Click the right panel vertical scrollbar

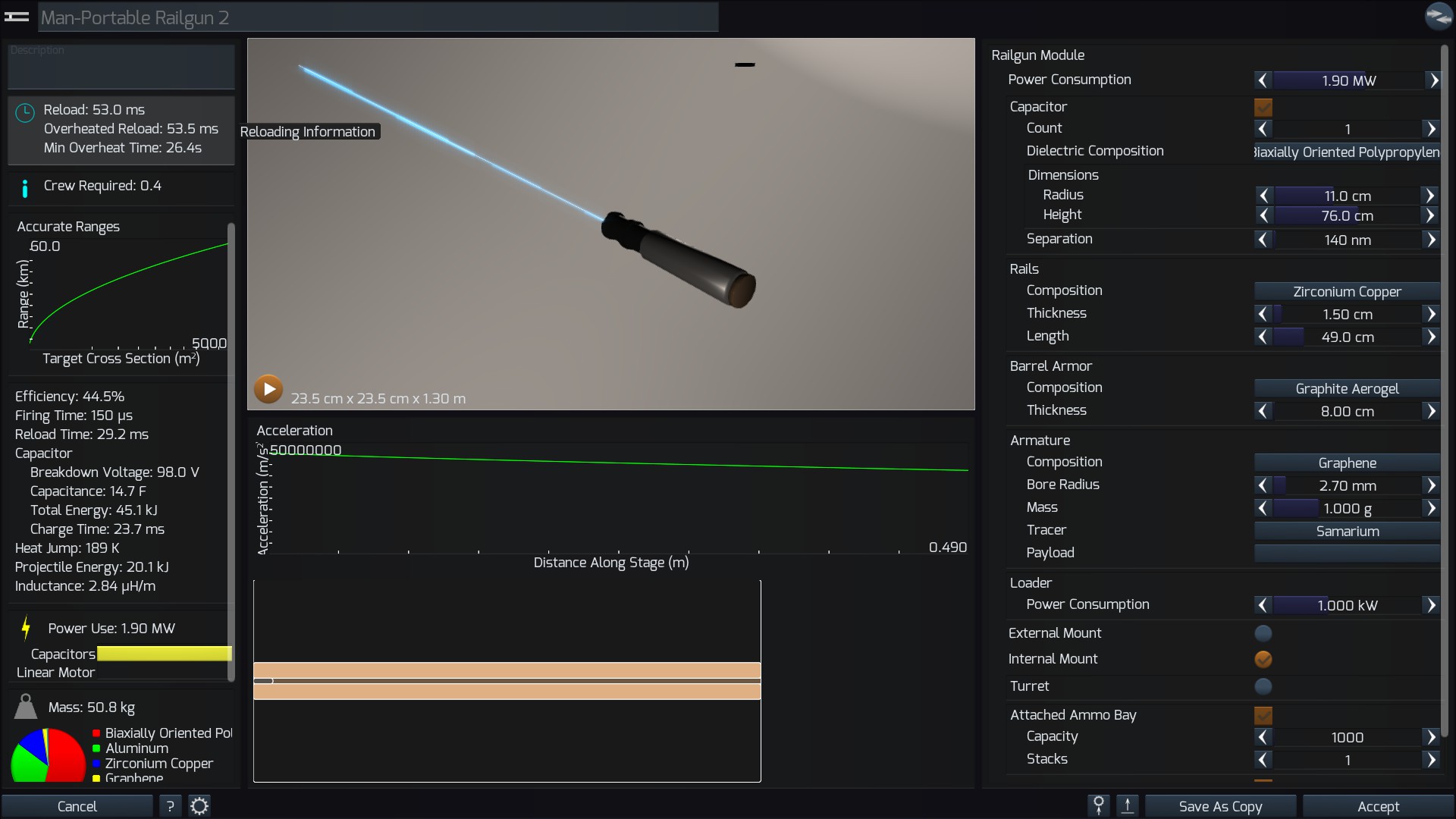click(x=1445, y=391)
